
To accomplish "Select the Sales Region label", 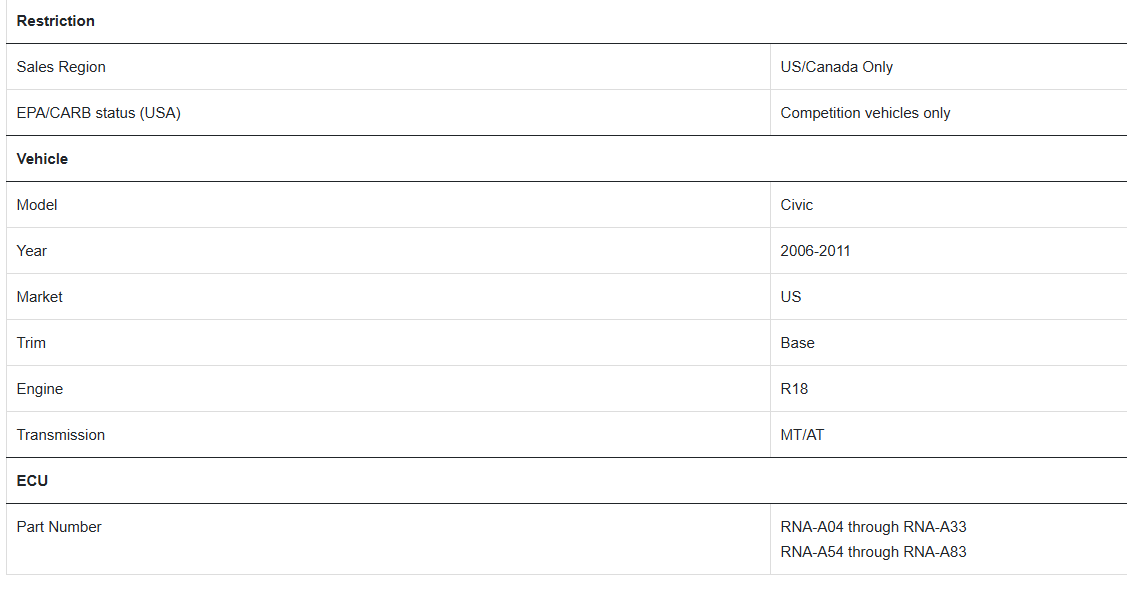I will point(61,67).
